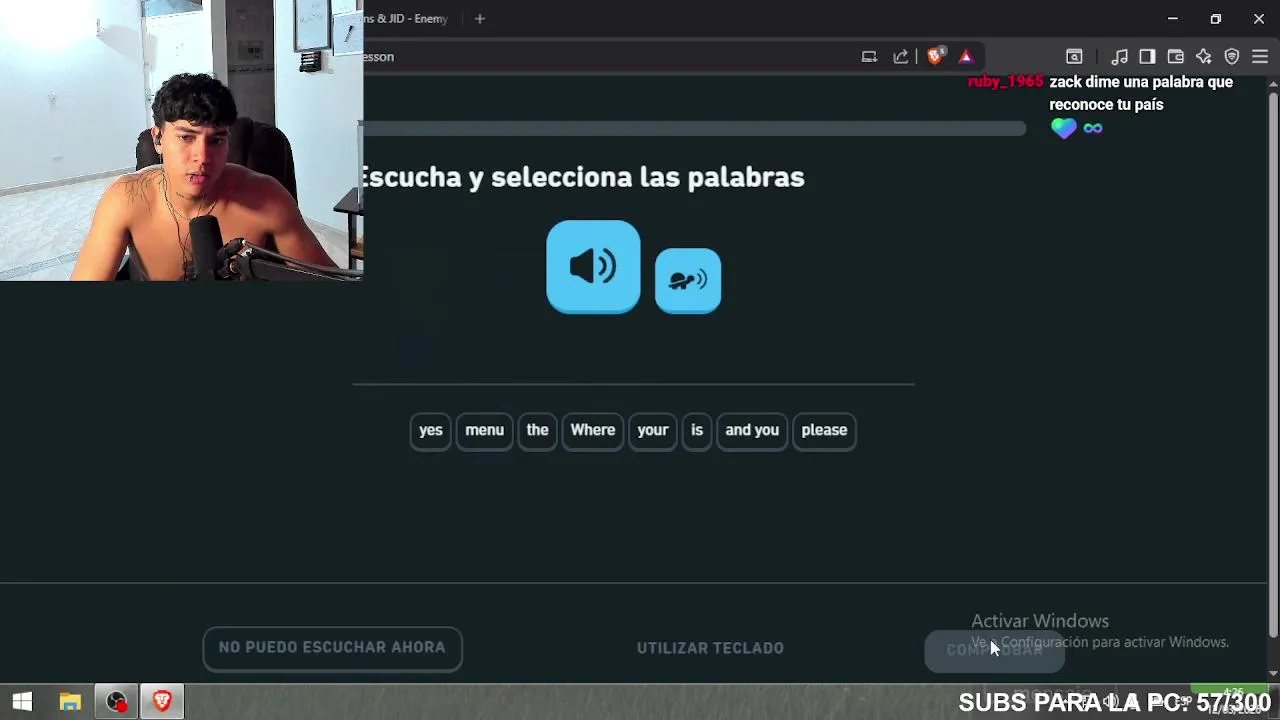Select the word 'your'
Screen dimensions: 1280x720
(652, 430)
